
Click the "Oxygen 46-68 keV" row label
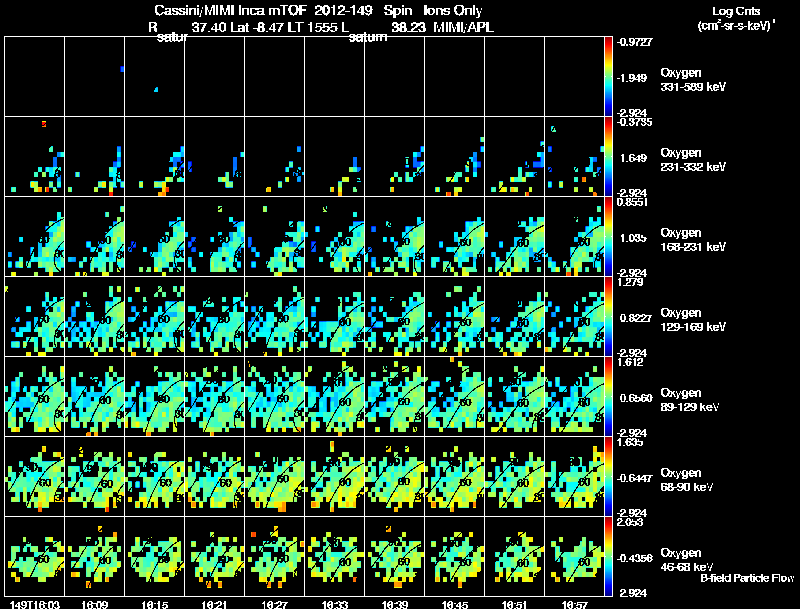point(687,560)
